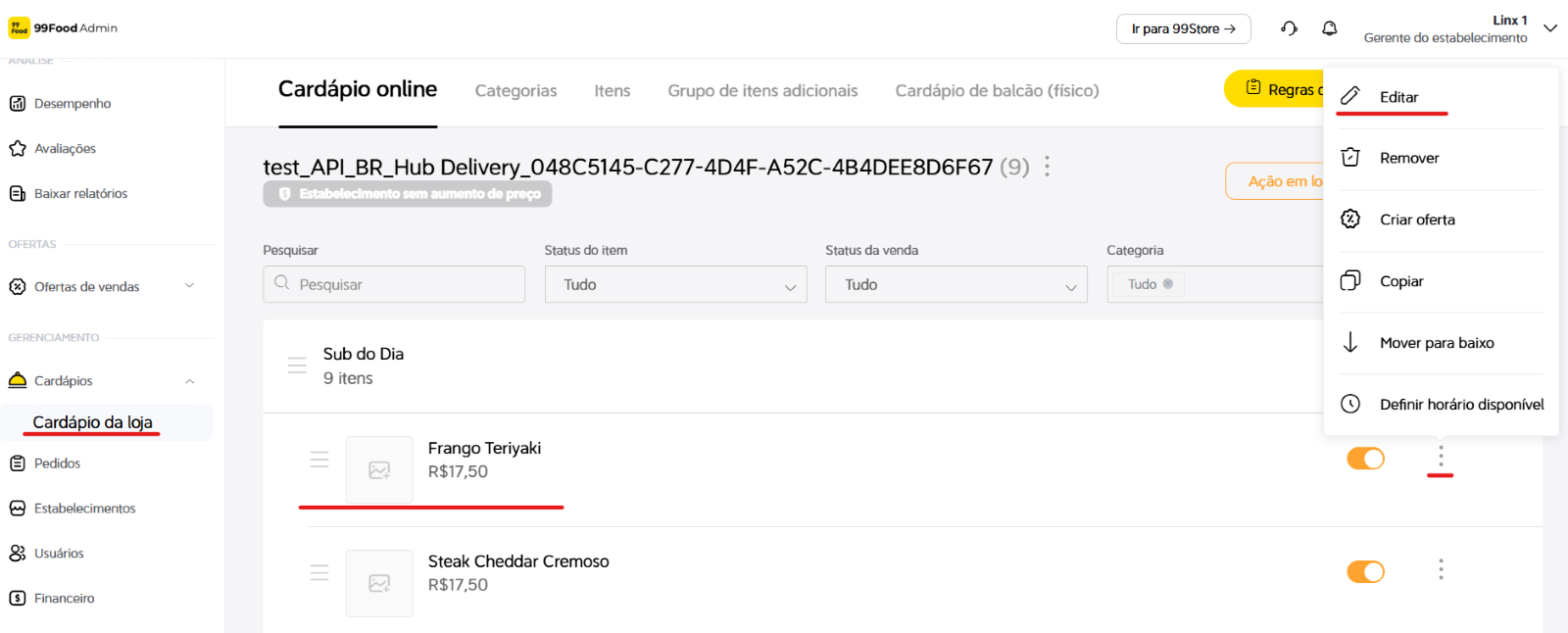Click the Pedidos clipboard icon

[17, 463]
